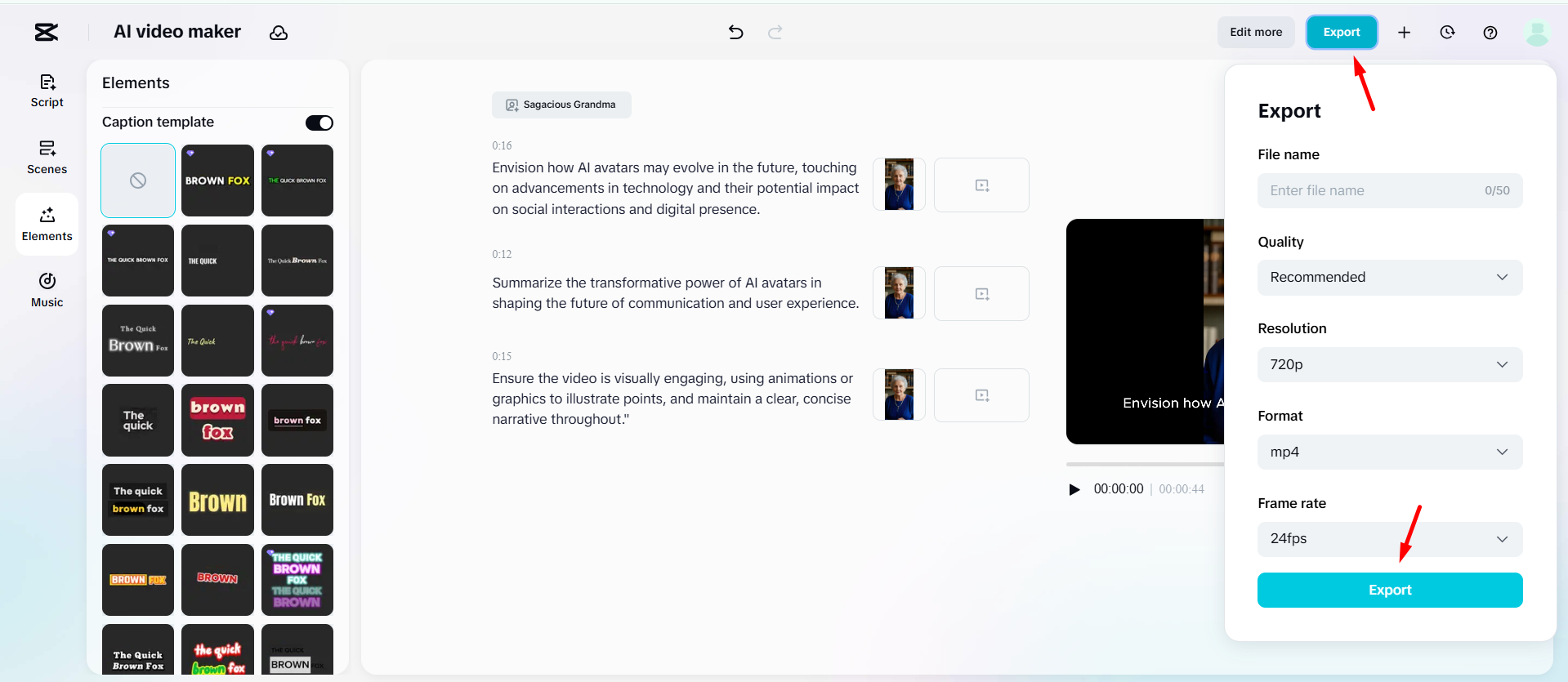Choose the white condensed Brown Fox template

click(x=297, y=500)
